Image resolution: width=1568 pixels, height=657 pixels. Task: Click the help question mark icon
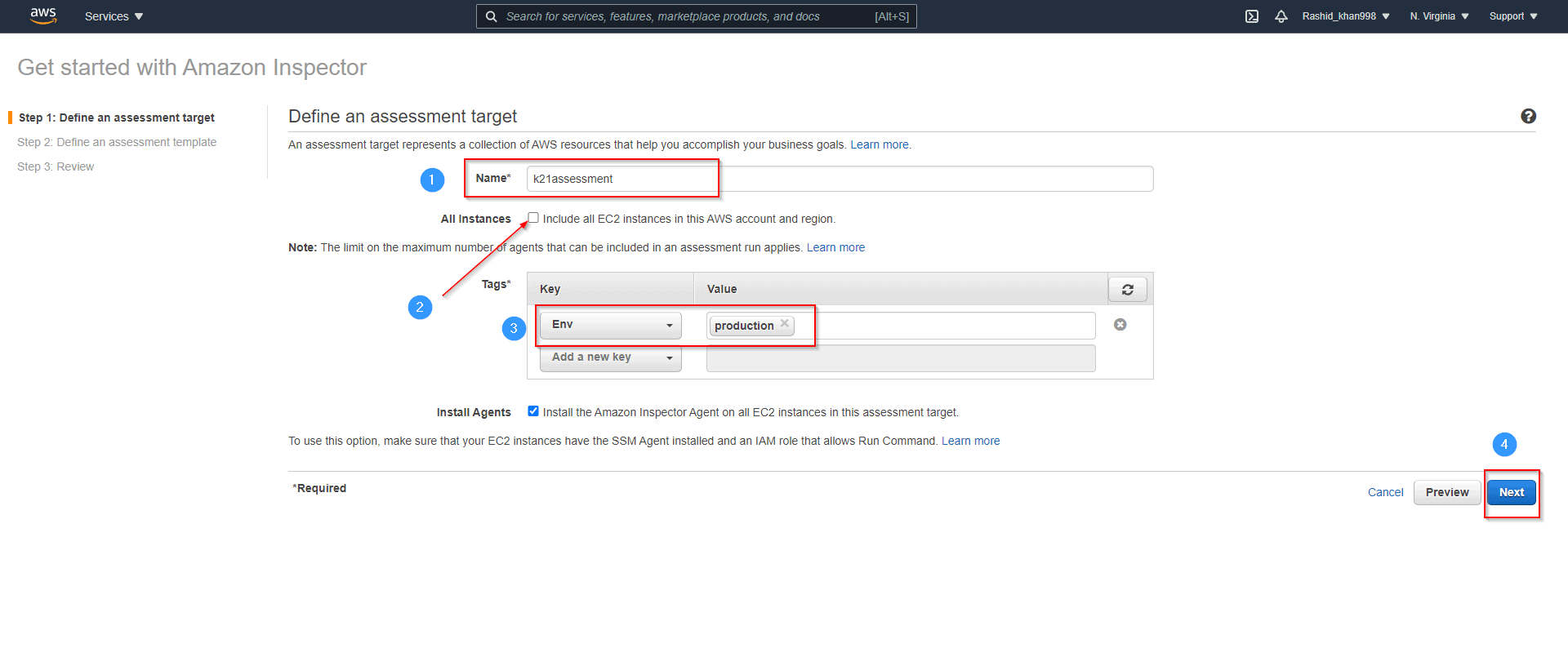pos(1528,116)
